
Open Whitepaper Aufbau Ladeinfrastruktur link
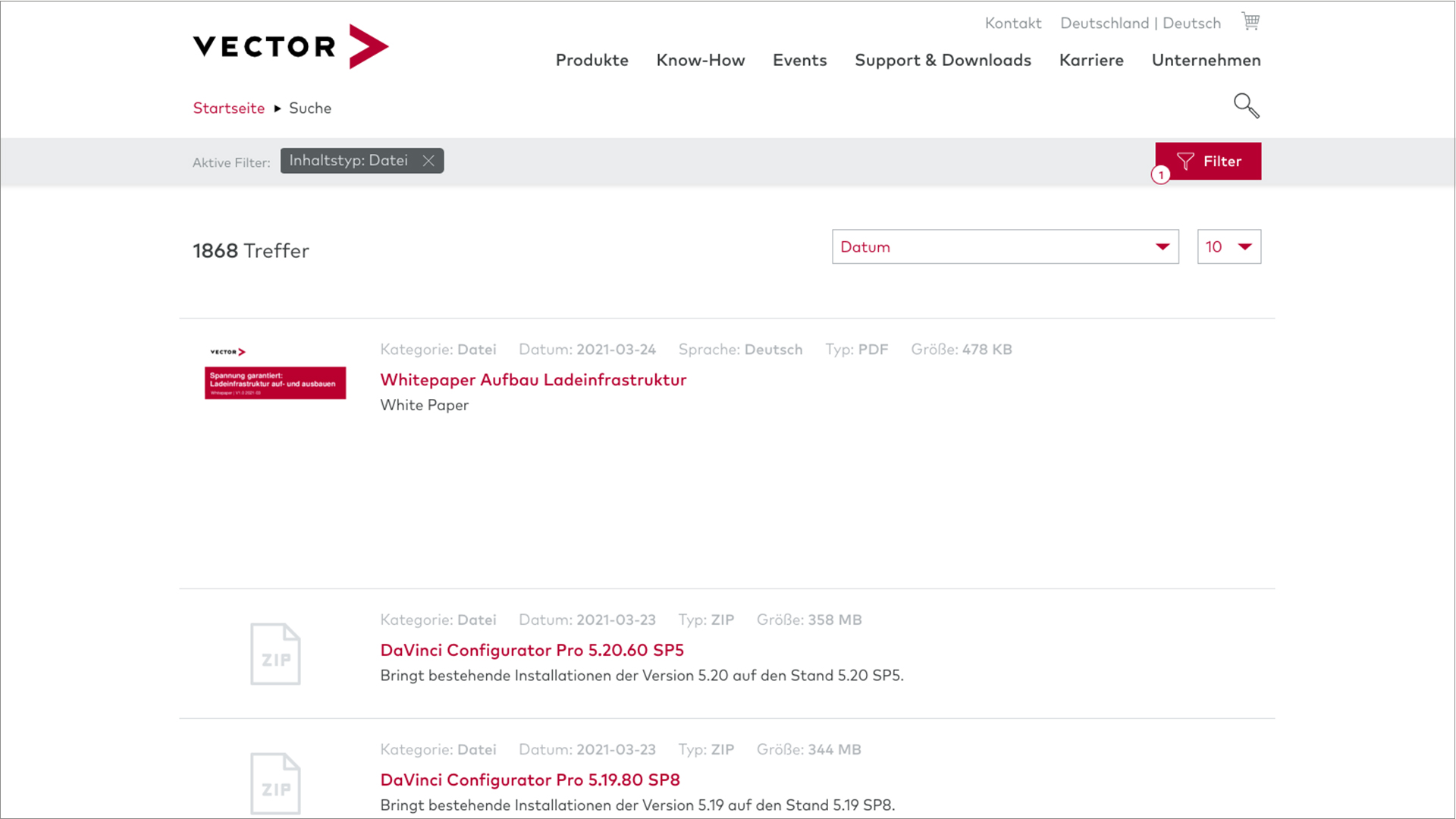[533, 379]
